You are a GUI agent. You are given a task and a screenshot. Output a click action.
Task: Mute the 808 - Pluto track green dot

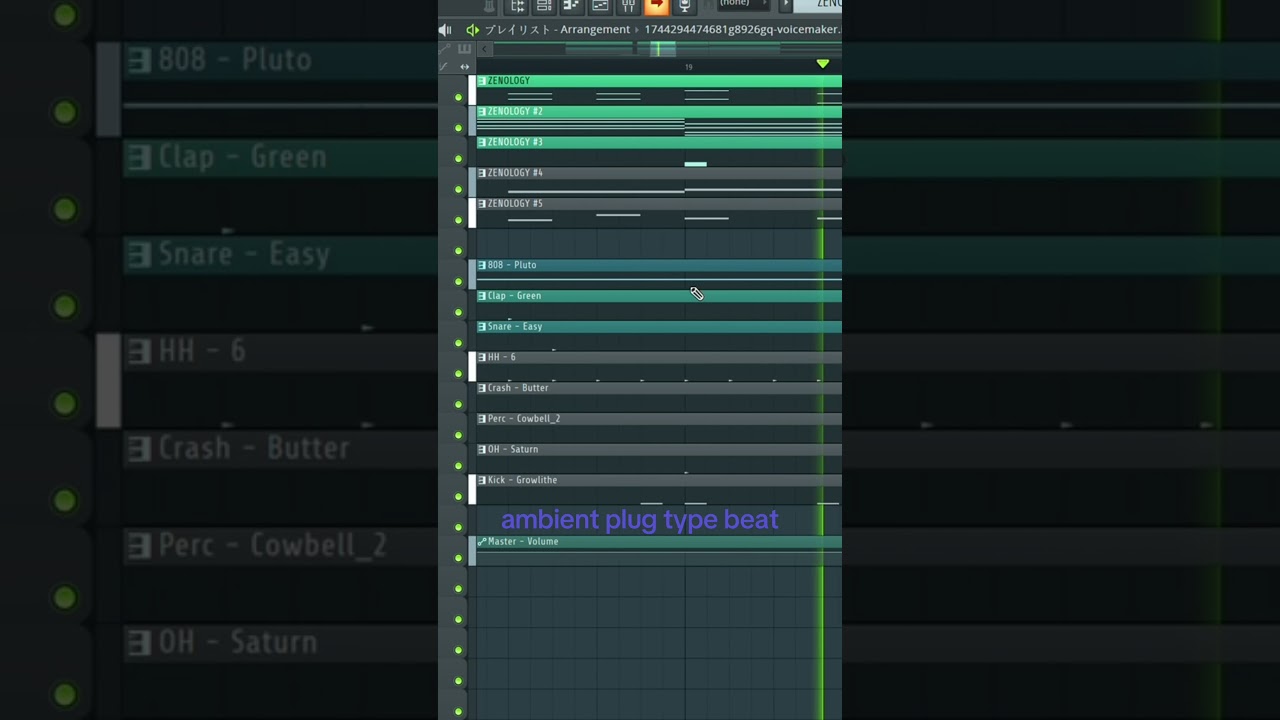[458, 281]
